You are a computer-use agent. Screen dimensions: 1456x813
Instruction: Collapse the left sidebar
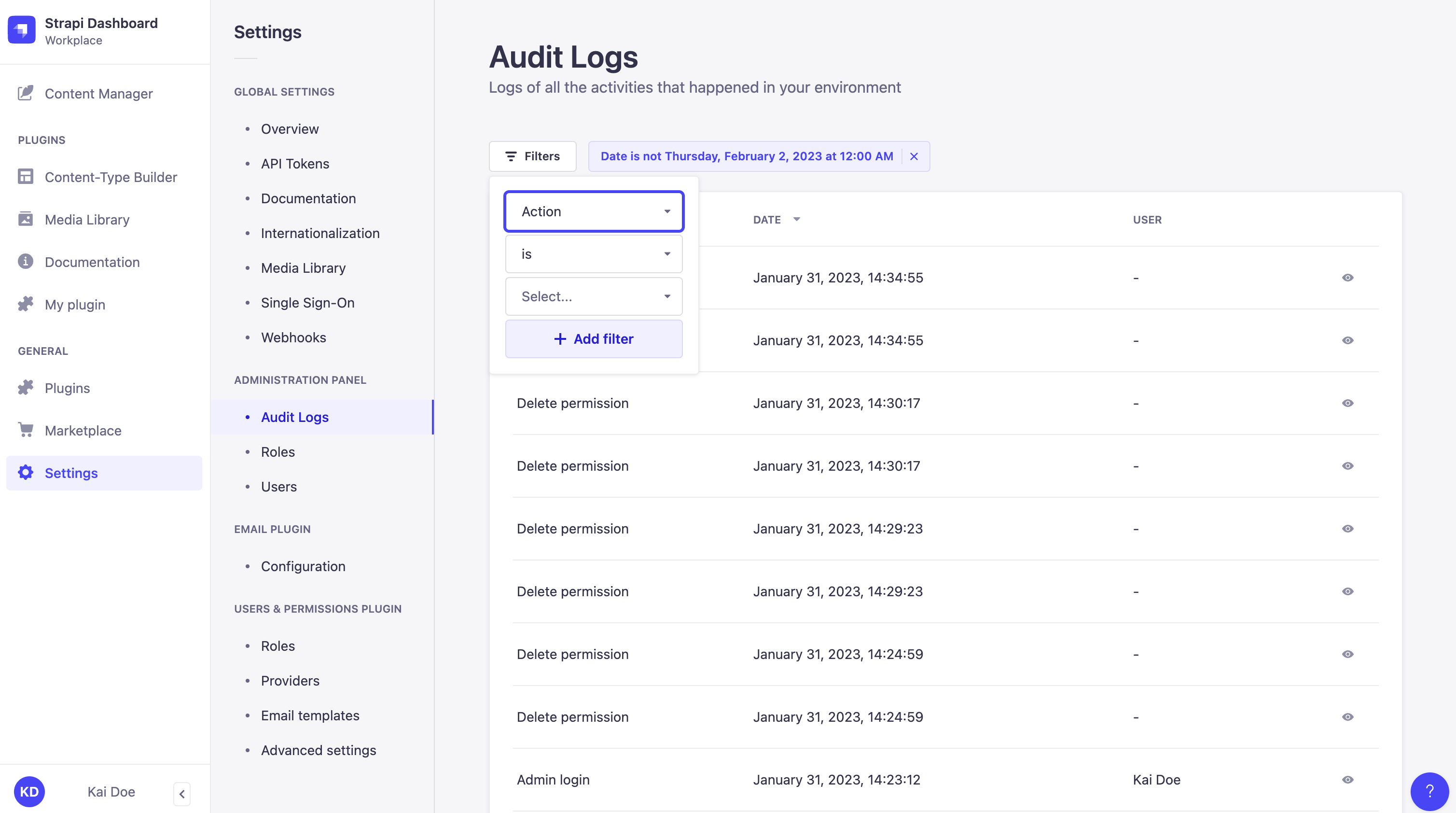coord(182,793)
